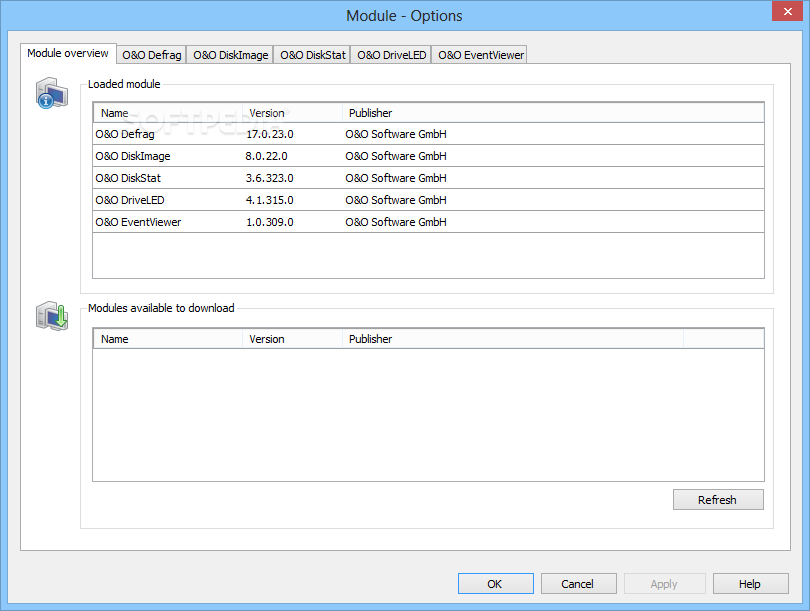Open the O&O Defrag tab
810x611 pixels.
point(152,55)
